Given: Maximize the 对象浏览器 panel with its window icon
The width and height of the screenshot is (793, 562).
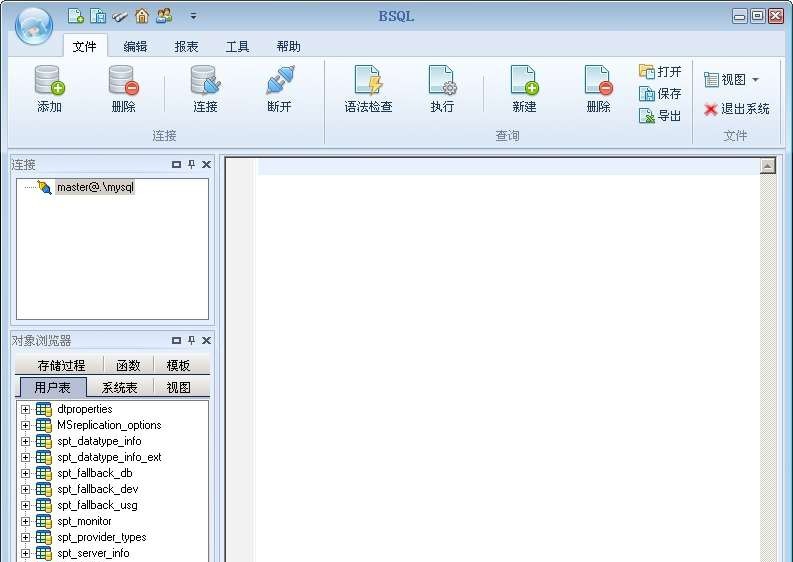Looking at the screenshot, I should (176, 340).
